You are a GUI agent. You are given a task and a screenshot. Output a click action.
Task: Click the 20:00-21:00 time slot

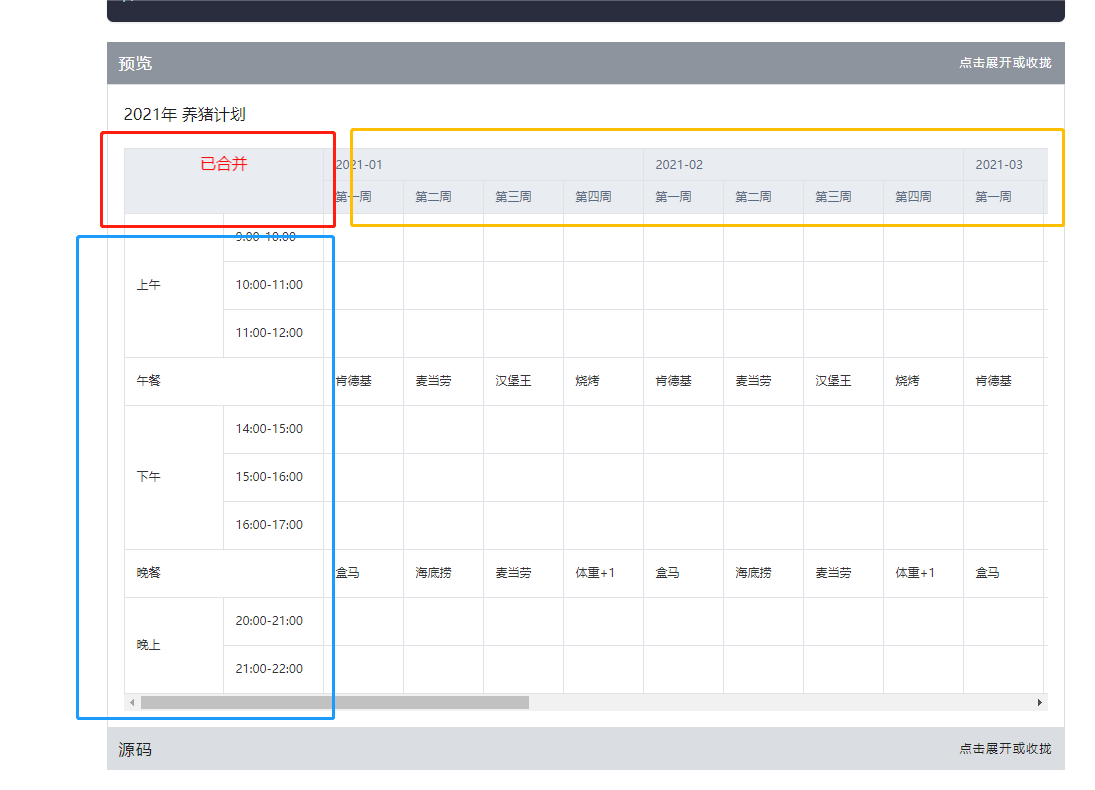pyautogui.click(x=273, y=621)
